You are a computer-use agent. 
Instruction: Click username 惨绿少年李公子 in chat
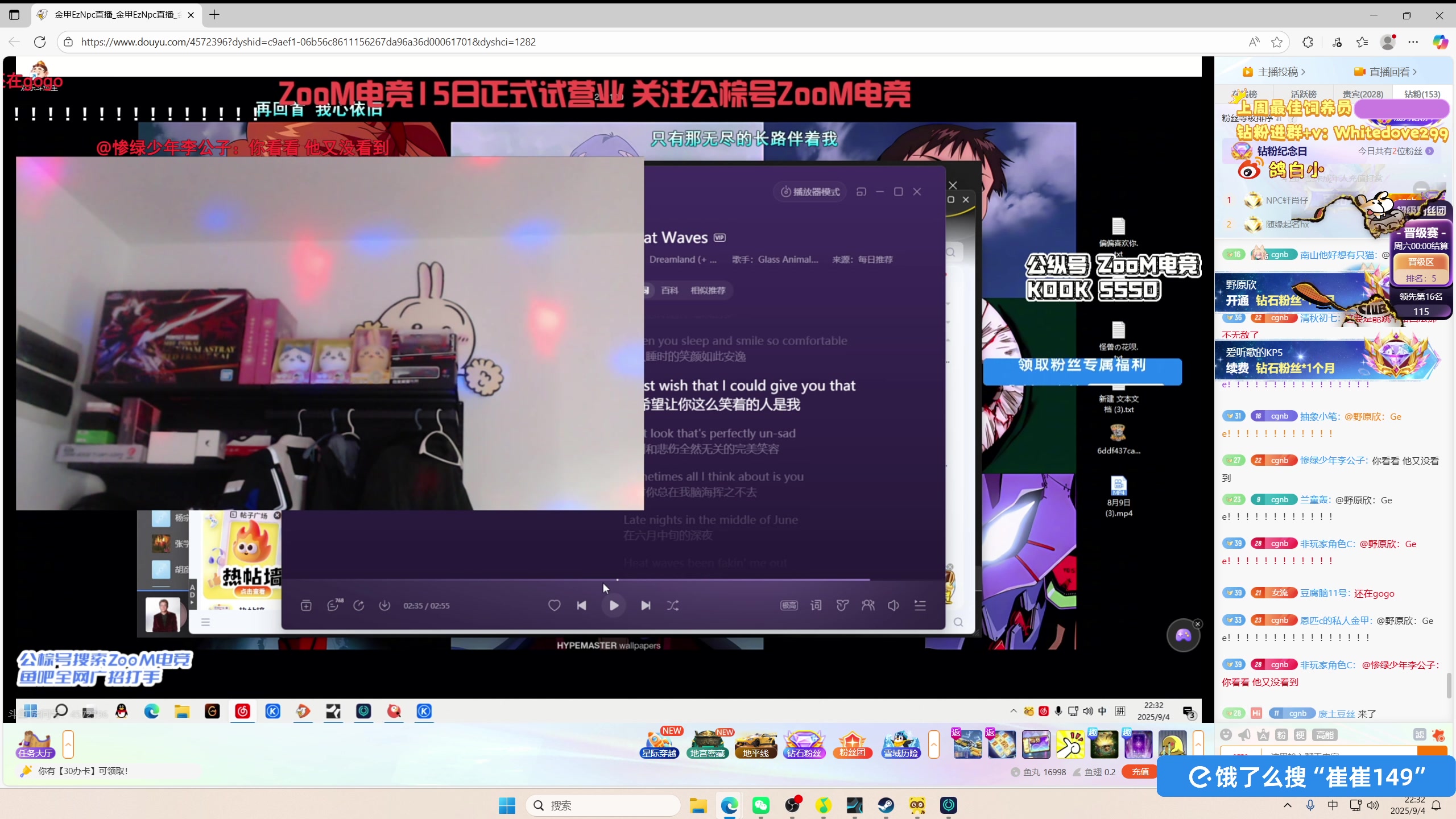[x=1334, y=460]
